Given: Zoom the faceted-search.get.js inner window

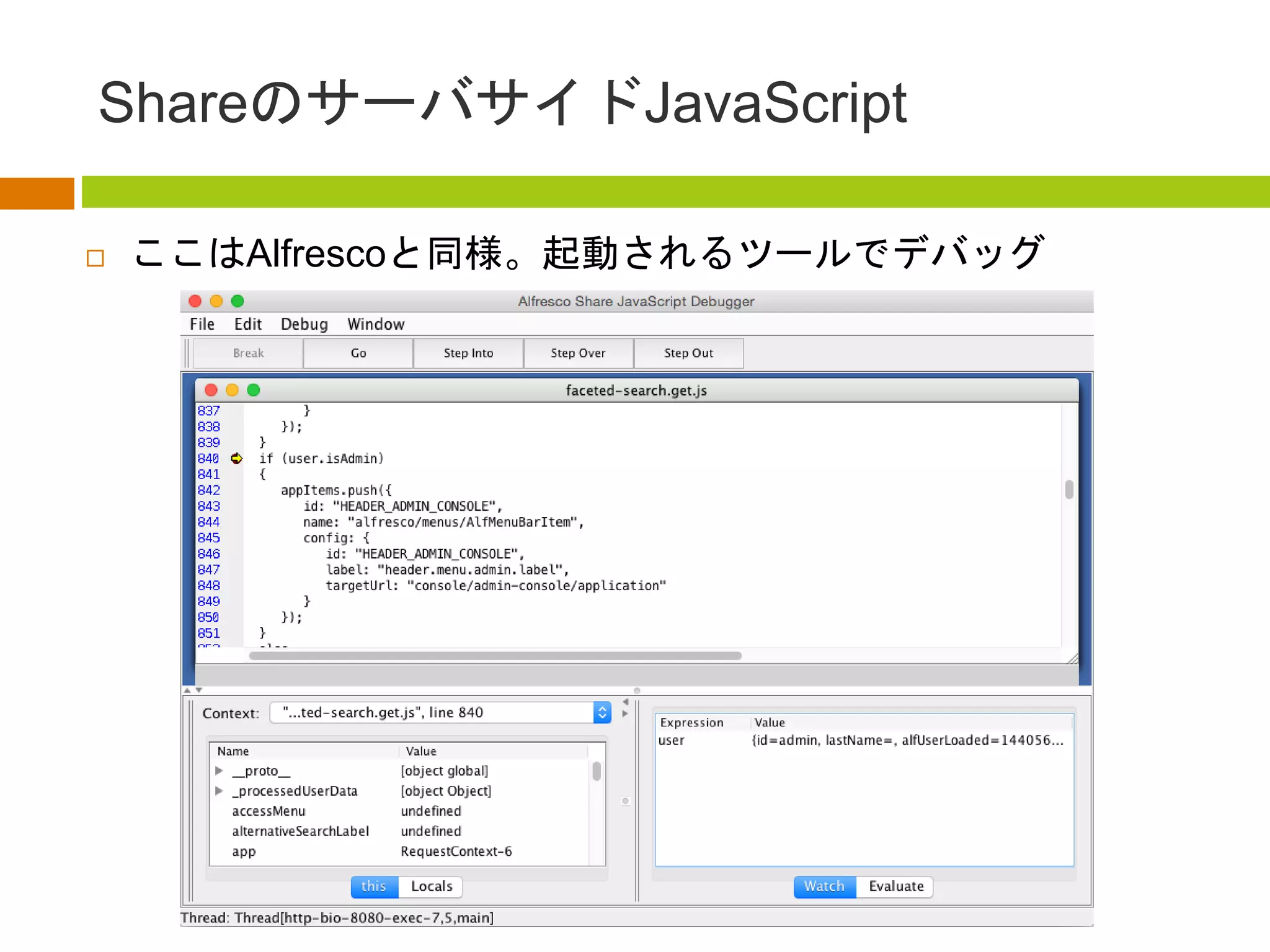Looking at the screenshot, I should point(253,390).
